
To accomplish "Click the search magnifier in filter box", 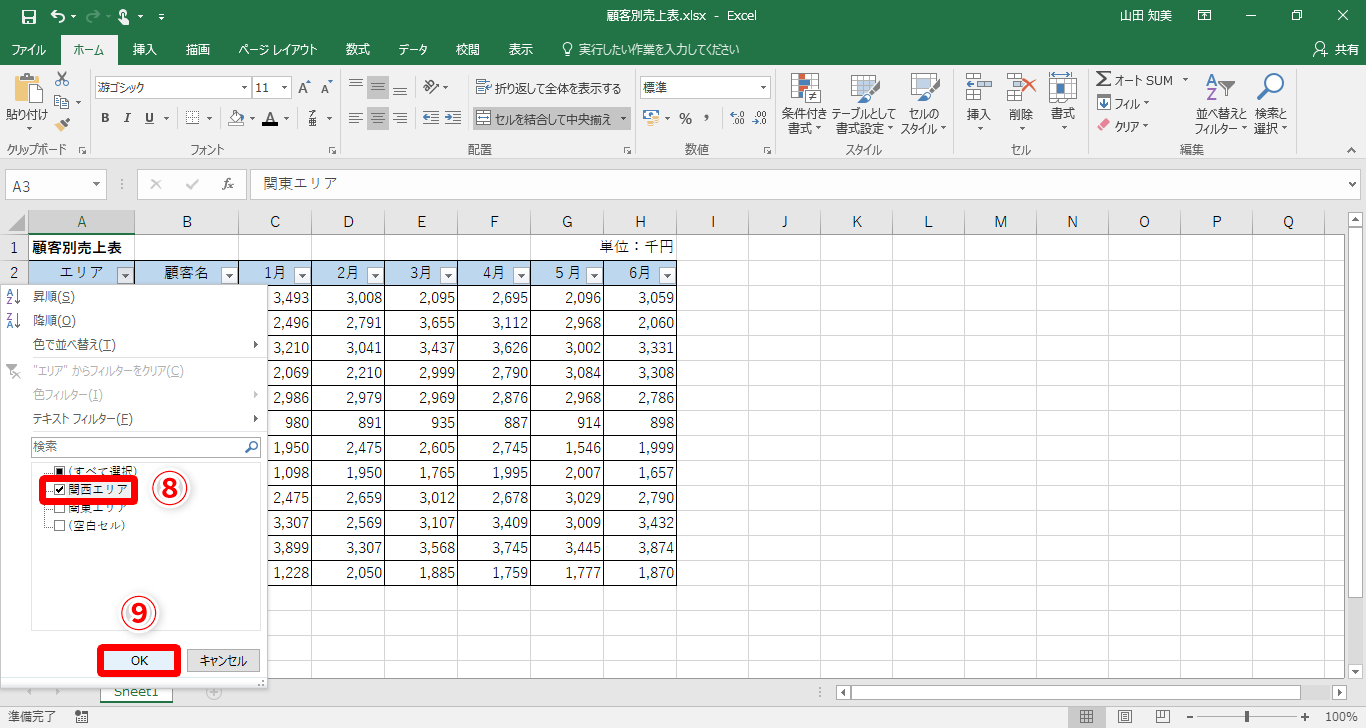I will pyautogui.click(x=252, y=447).
